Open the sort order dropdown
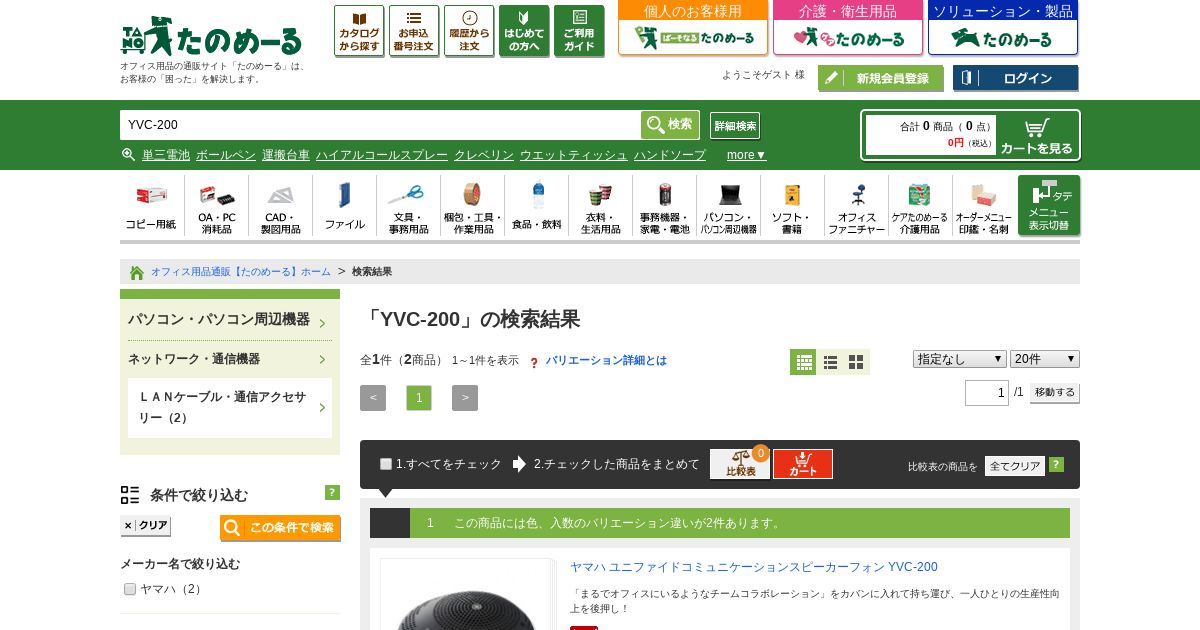Image resolution: width=1200 pixels, height=630 pixels. 960,359
